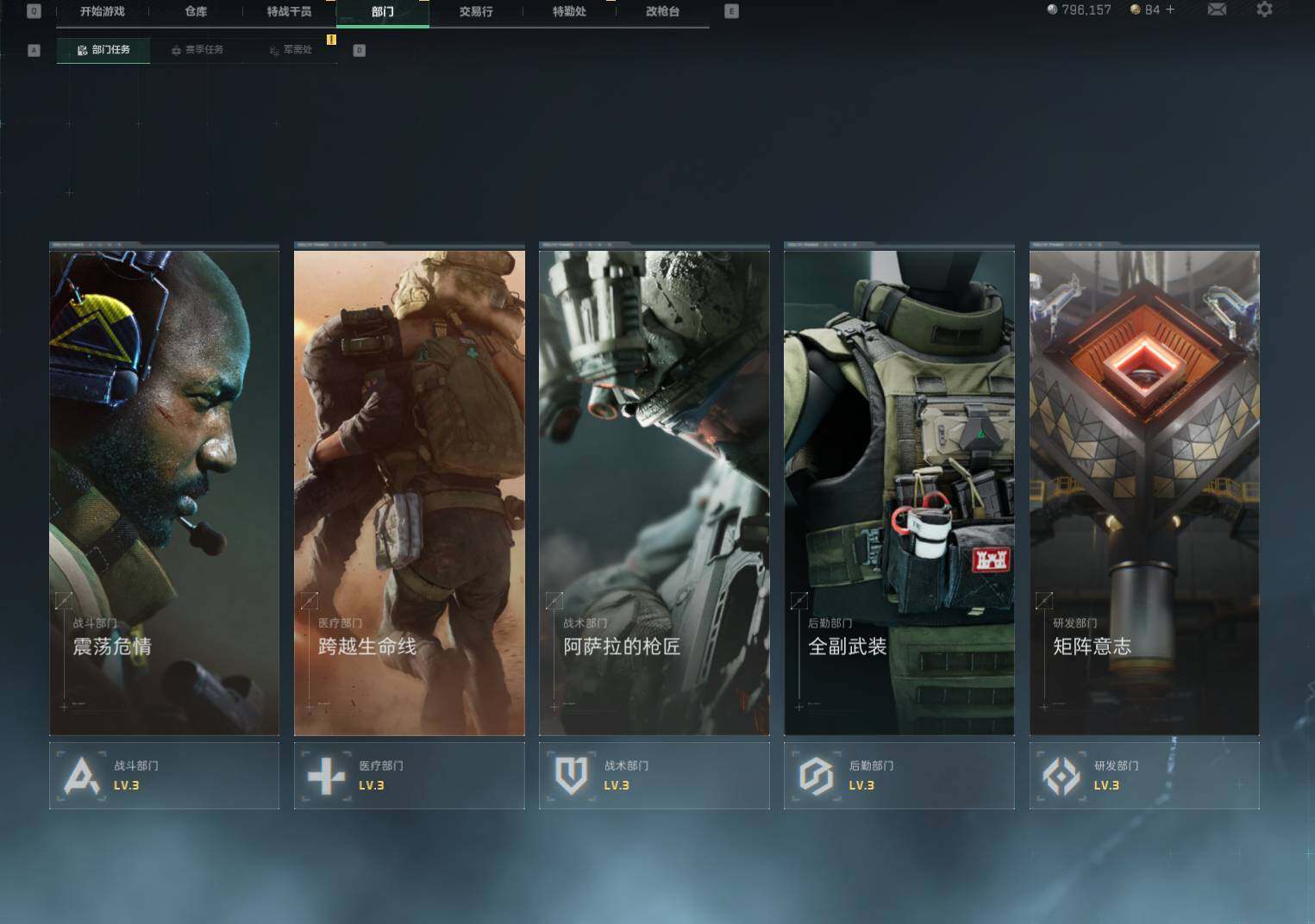Viewport: 1315px width, 924px height.
Task: Click the gold coin currency icon
Action: tap(1135, 9)
